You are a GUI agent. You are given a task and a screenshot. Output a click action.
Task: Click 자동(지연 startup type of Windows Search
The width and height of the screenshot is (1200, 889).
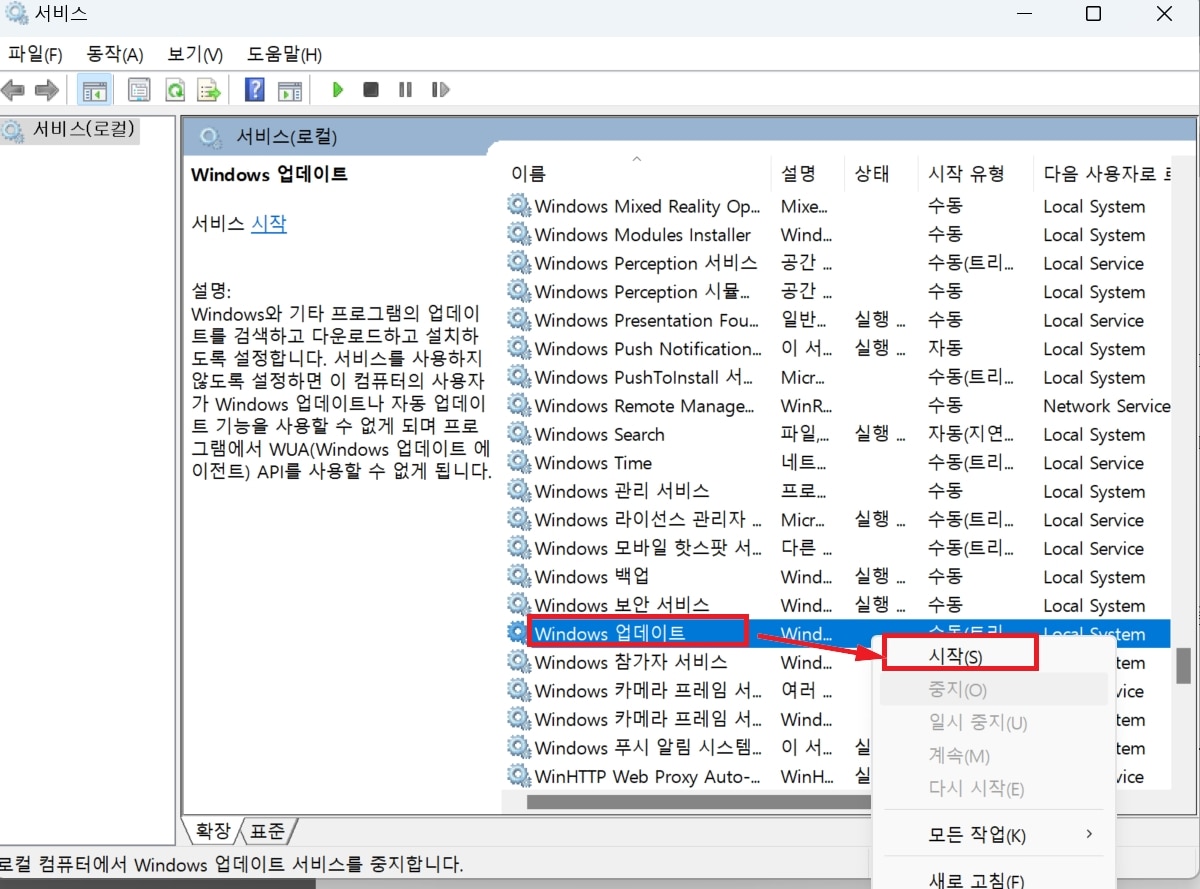[x=971, y=434]
